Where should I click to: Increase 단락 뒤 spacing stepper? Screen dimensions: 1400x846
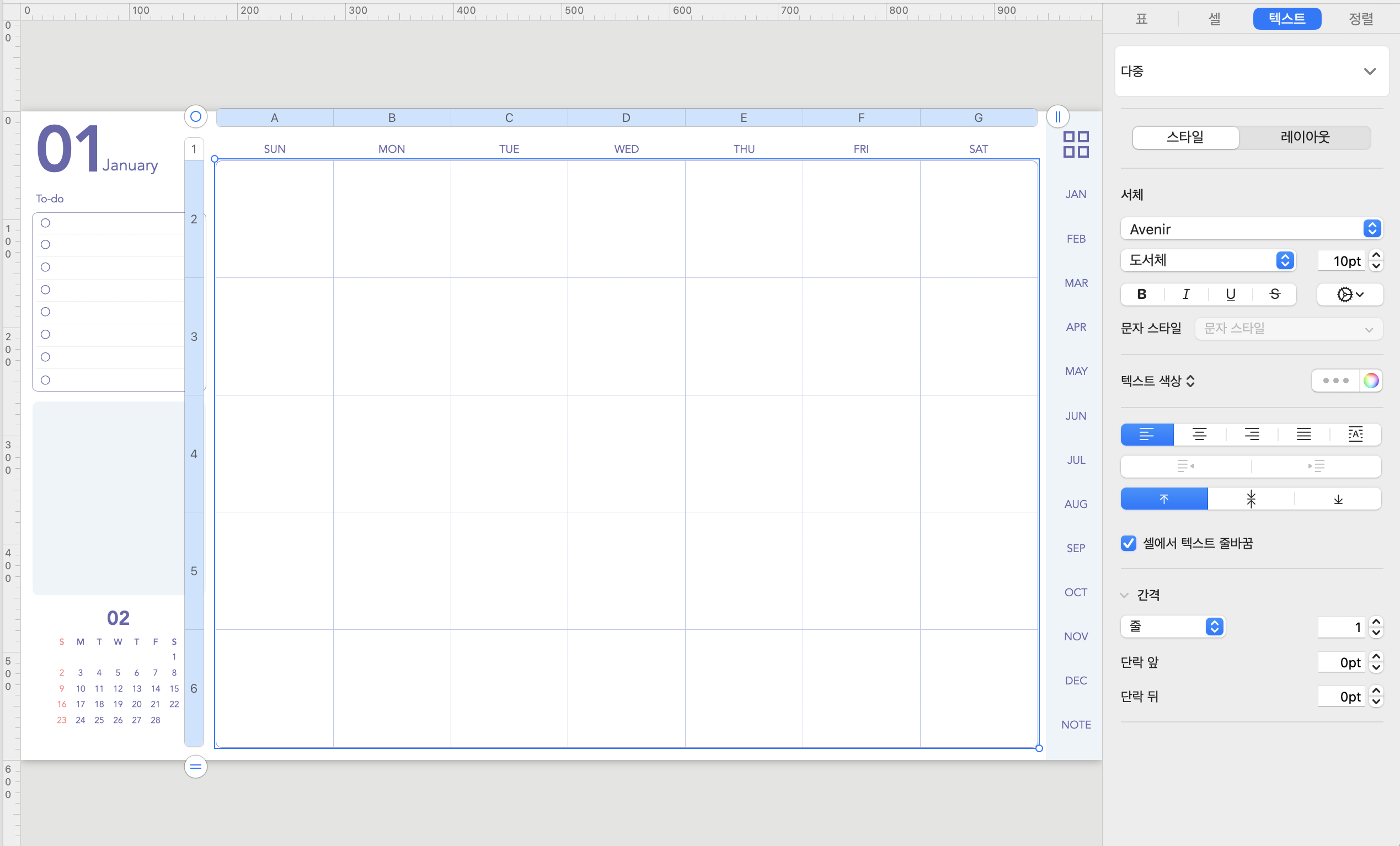pos(1376,690)
